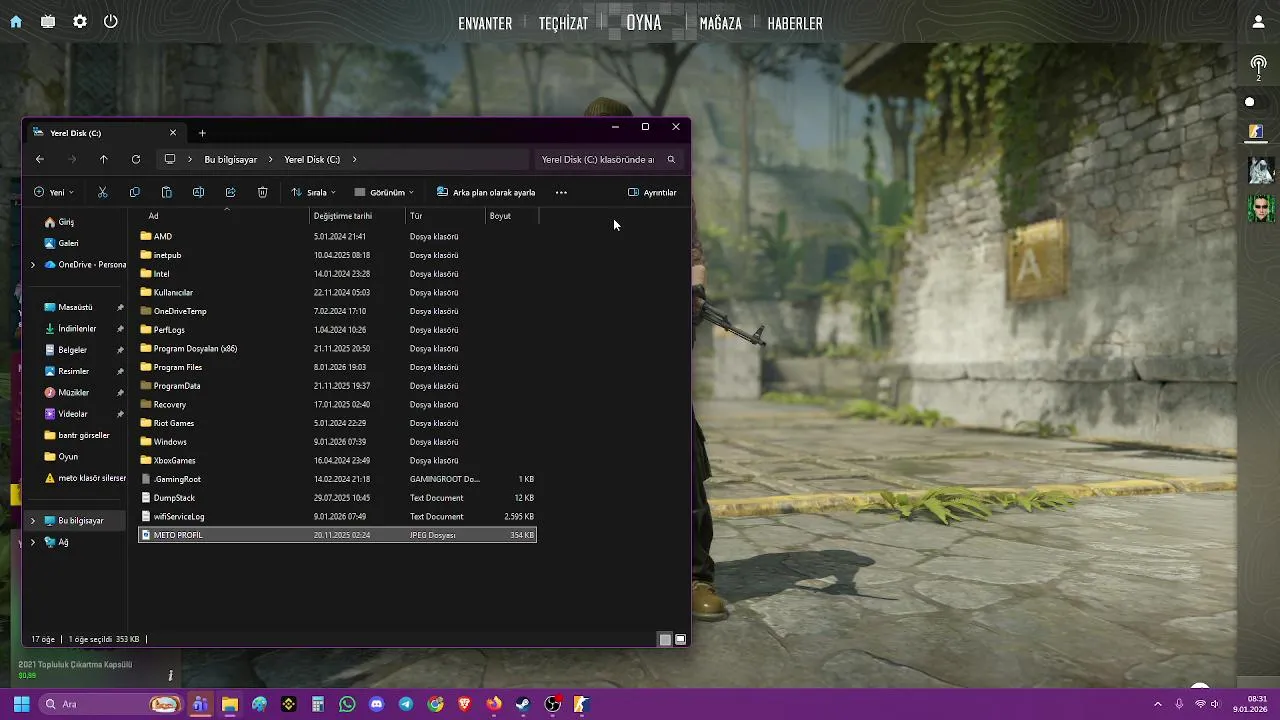
Task: Add a new Explorer tab
Action: click(202, 133)
